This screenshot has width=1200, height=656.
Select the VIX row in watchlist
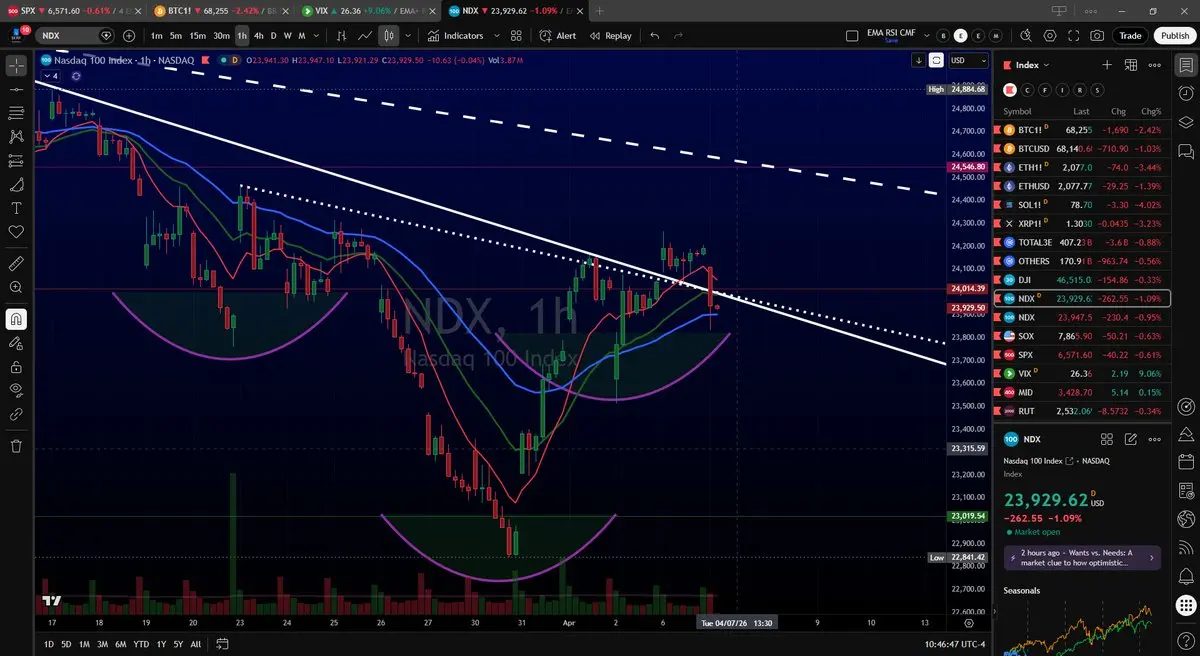pos(1084,374)
